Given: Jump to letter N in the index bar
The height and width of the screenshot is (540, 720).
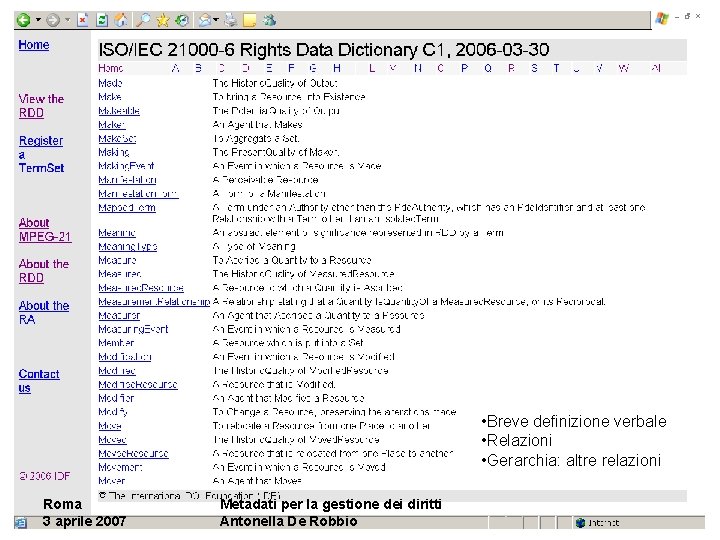Looking at the screenshot, I should point(417,68).
